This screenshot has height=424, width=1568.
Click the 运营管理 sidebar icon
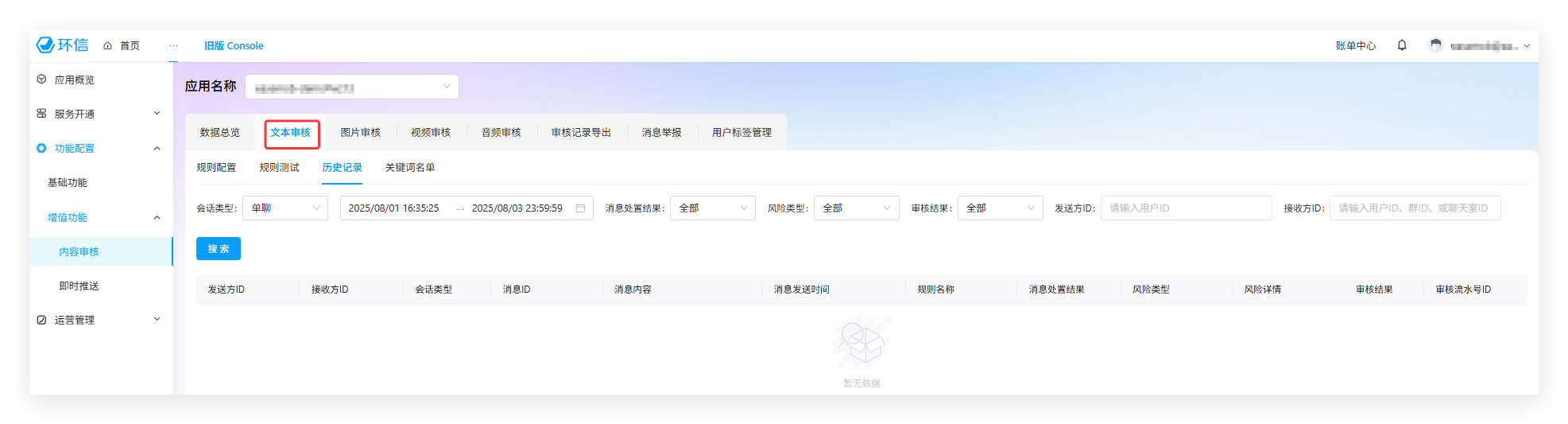41,320
